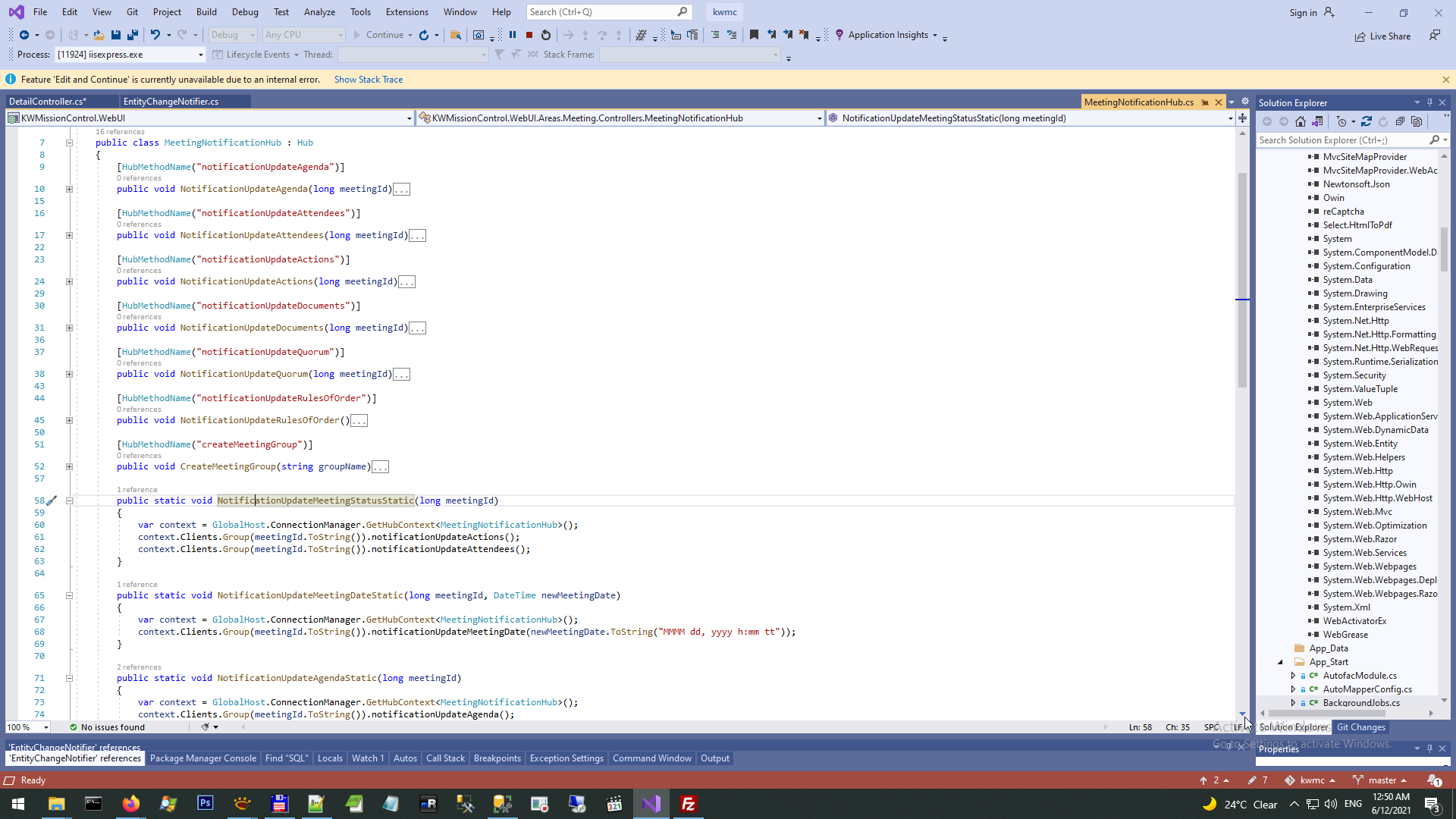Expand the collapsed NotificationUpdateAgenda method outline

tap(69, 189)
